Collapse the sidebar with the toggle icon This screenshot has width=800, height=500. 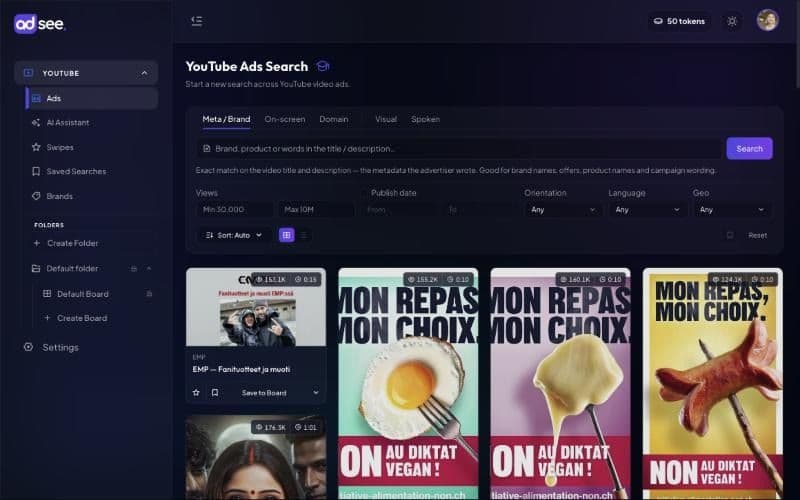point(196,21)
